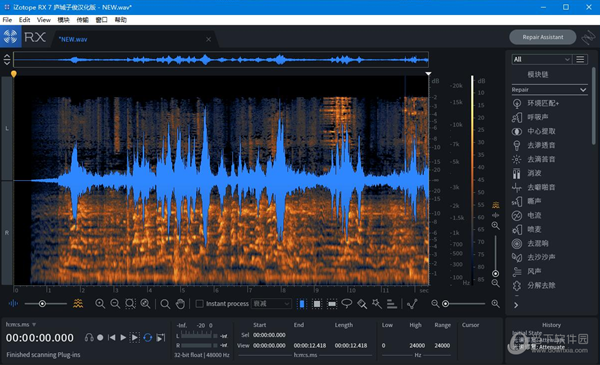Close the NEW.wav tab

tap(209, 39)
